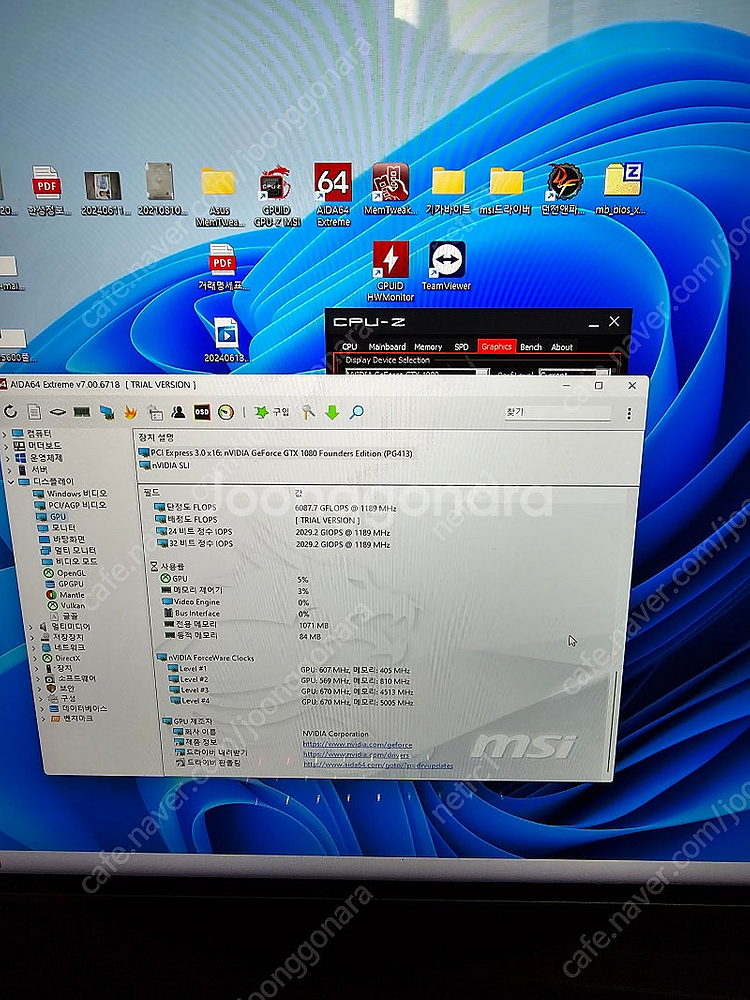Click the green download arrow icon
The width and height of the screenshot is (750, 1000).
coord(332,413)
